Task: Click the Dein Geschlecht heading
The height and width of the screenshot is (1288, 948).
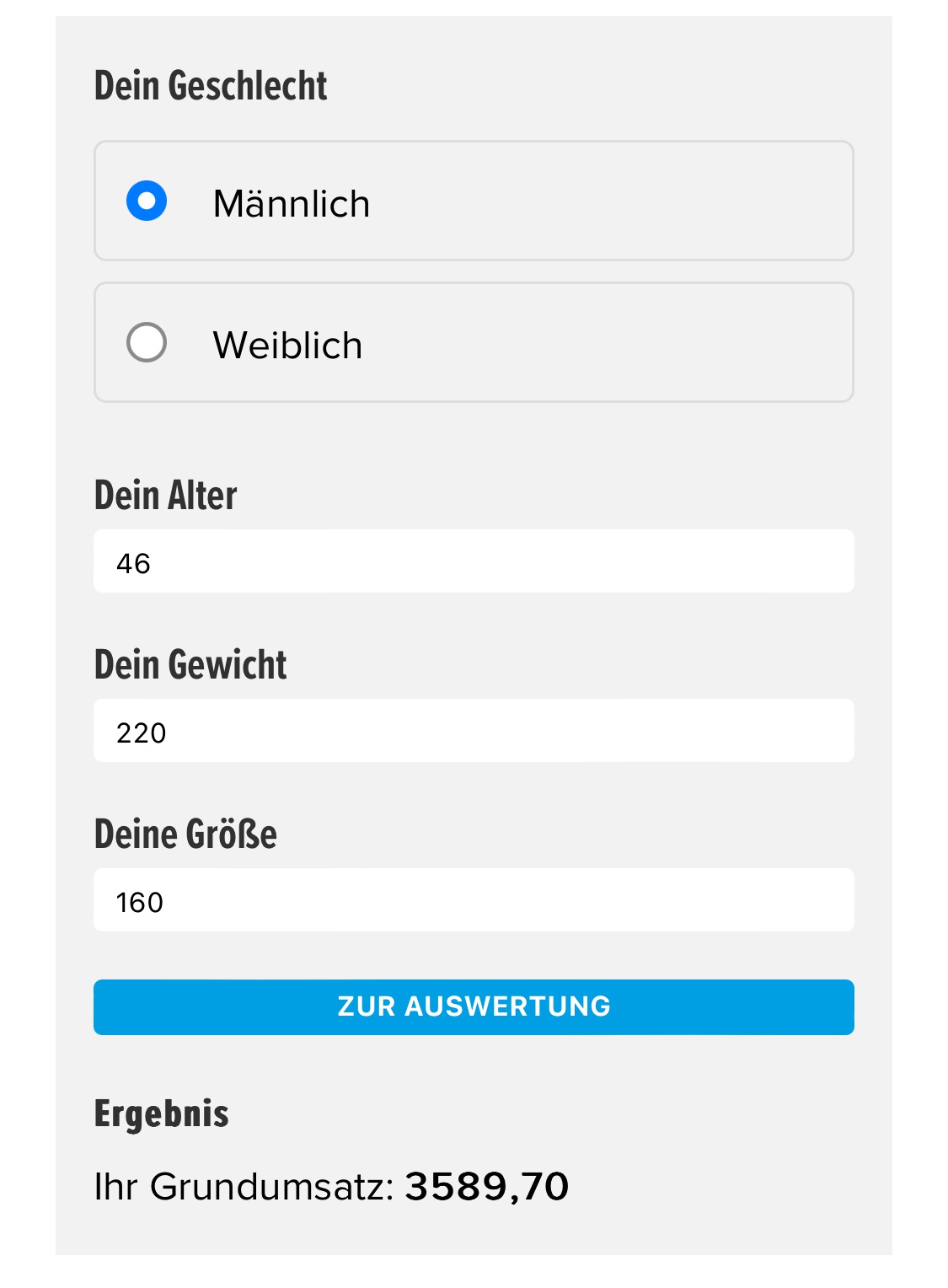Action: [211, 86]
